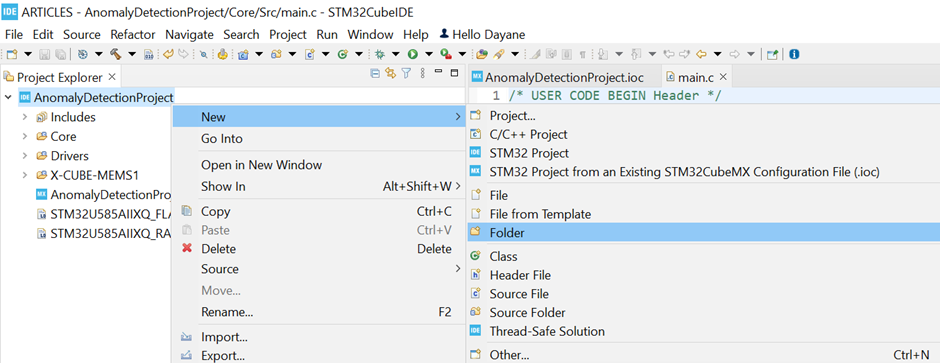Select Project... in the New submenu
Image resolution: width=940 pixels, height=363 pixels.
(x=703, y=116)
